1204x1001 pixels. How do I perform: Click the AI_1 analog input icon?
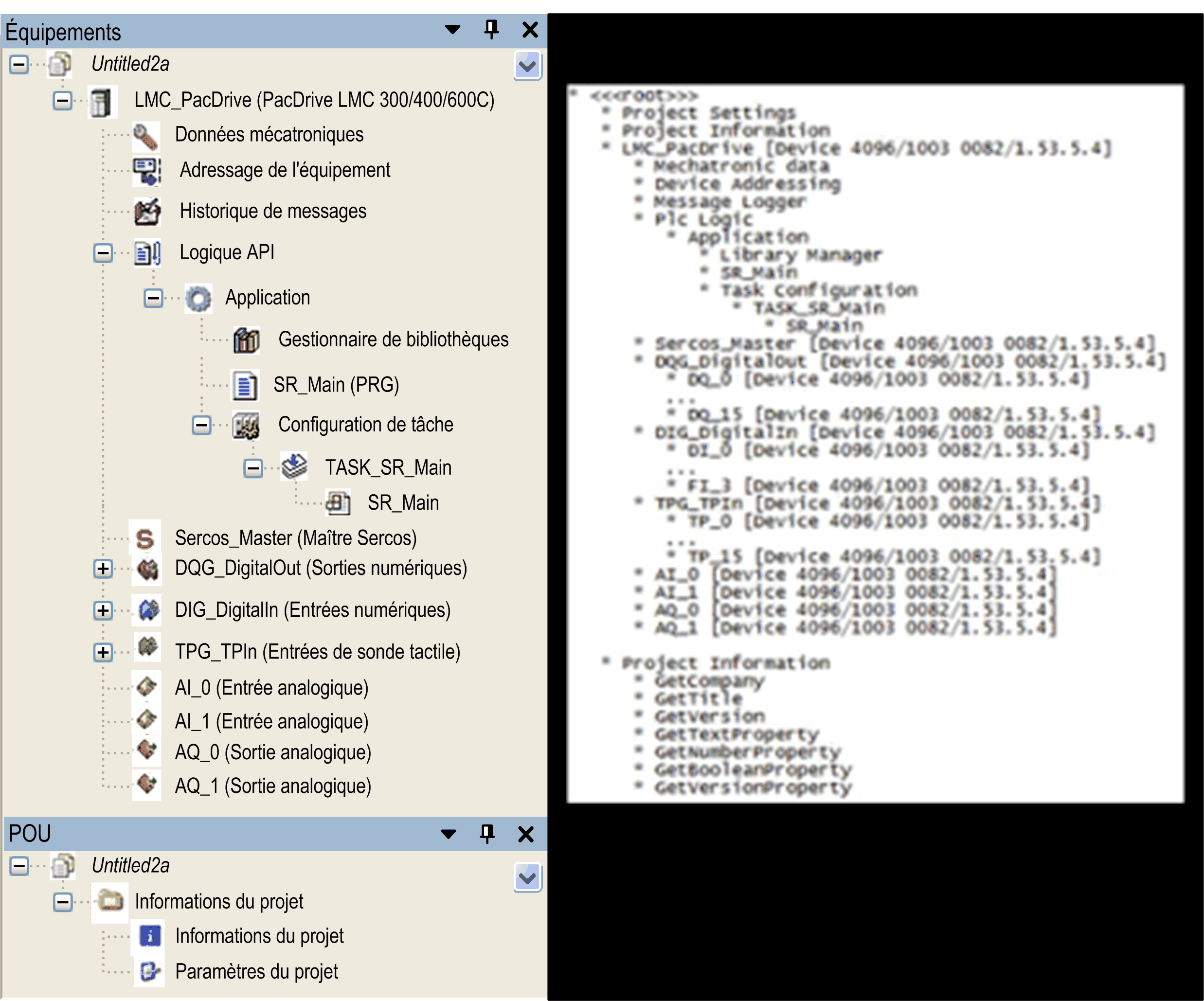[x=147, y=719]
